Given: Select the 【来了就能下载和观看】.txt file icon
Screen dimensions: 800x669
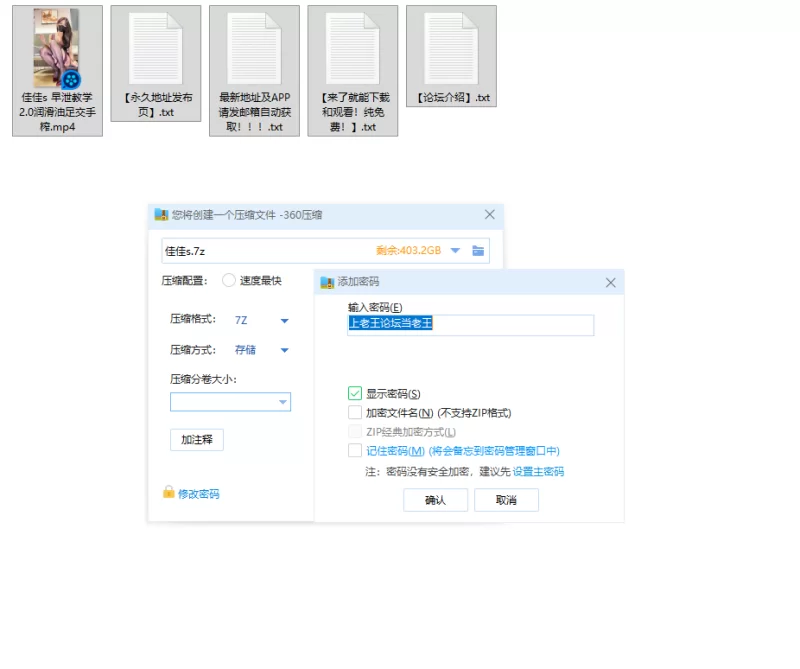Looking at the screenshot, I should (353, 48).
